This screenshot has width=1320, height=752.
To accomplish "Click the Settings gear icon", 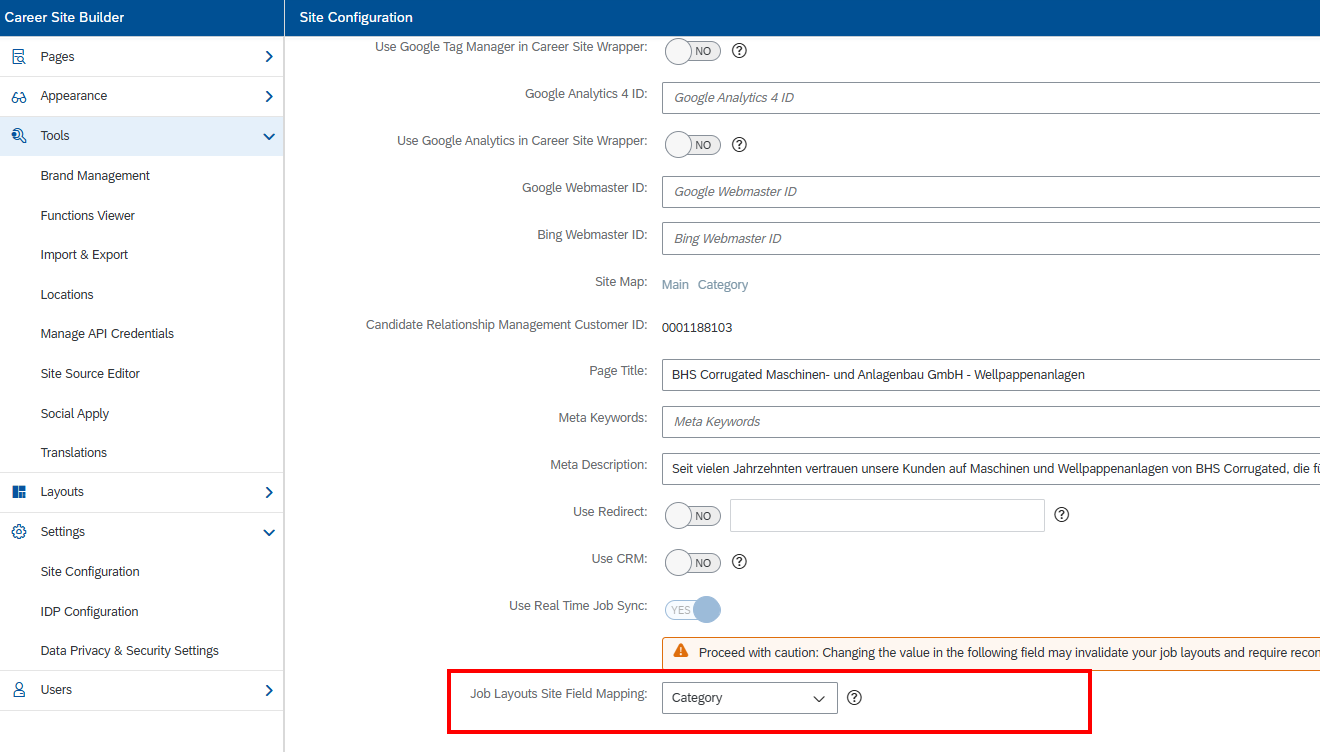I will tap(19, 532).
